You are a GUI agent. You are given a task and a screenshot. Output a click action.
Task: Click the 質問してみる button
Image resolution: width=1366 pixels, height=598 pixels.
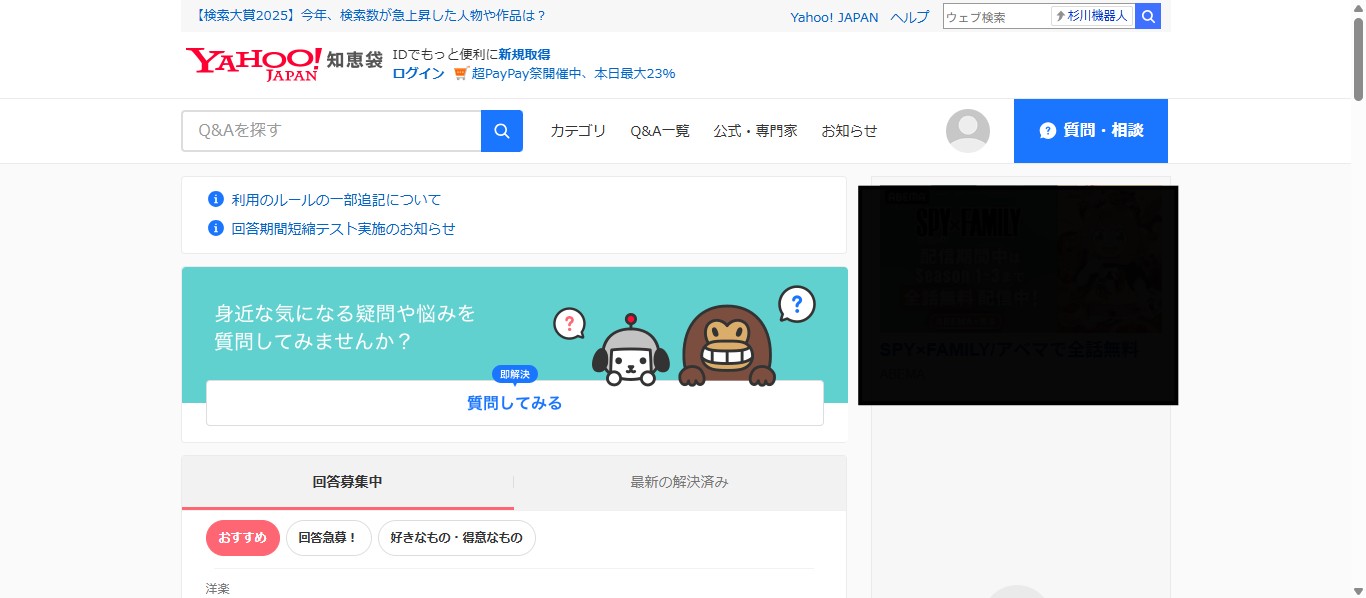513,402
